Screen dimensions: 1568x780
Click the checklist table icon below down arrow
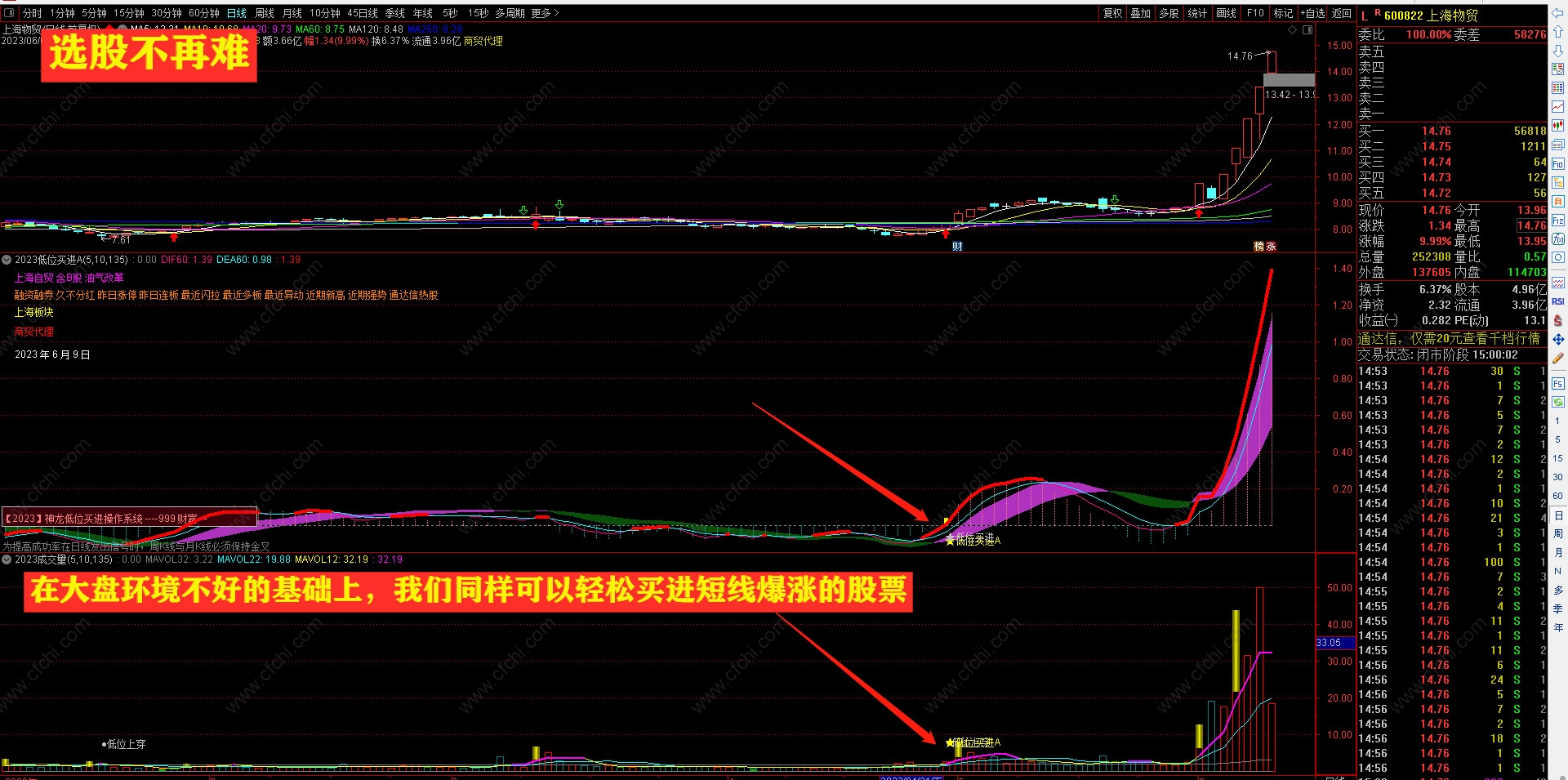point(1557,69)
